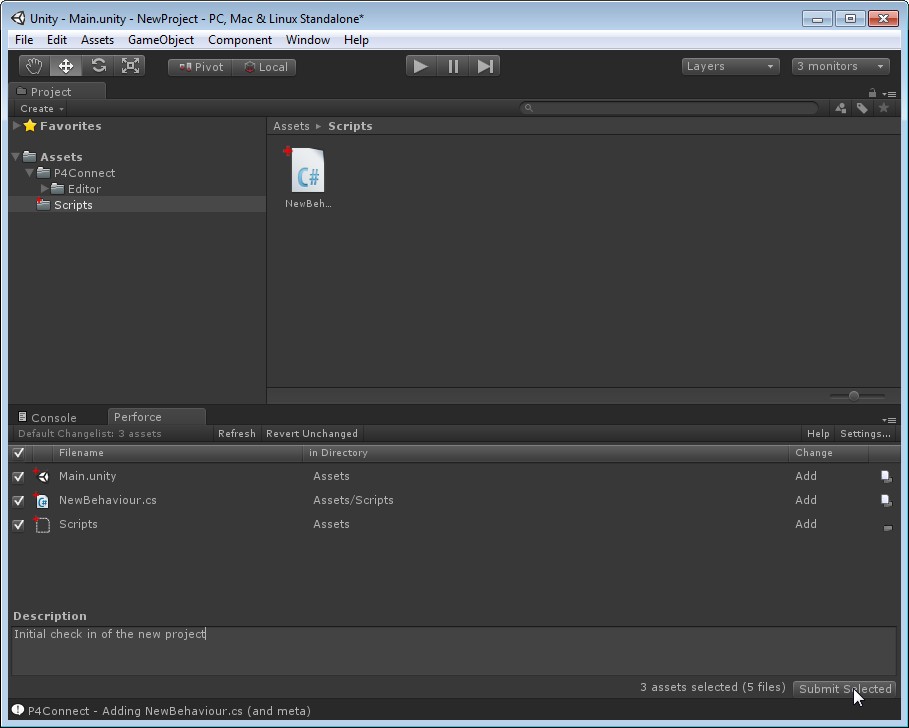
Task: Step forward one frame
Action: click(485, 66)
